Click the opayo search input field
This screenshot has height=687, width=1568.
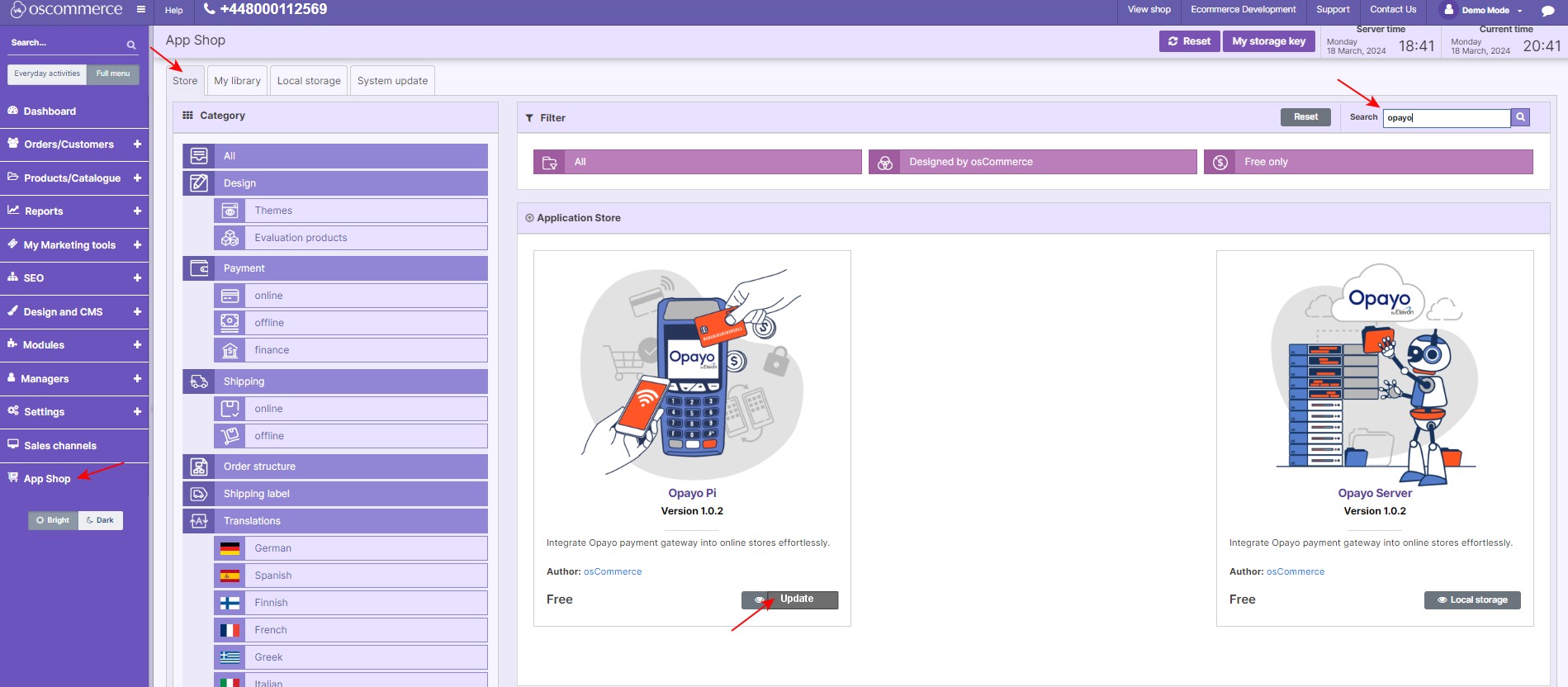(x=1446, y=118)
